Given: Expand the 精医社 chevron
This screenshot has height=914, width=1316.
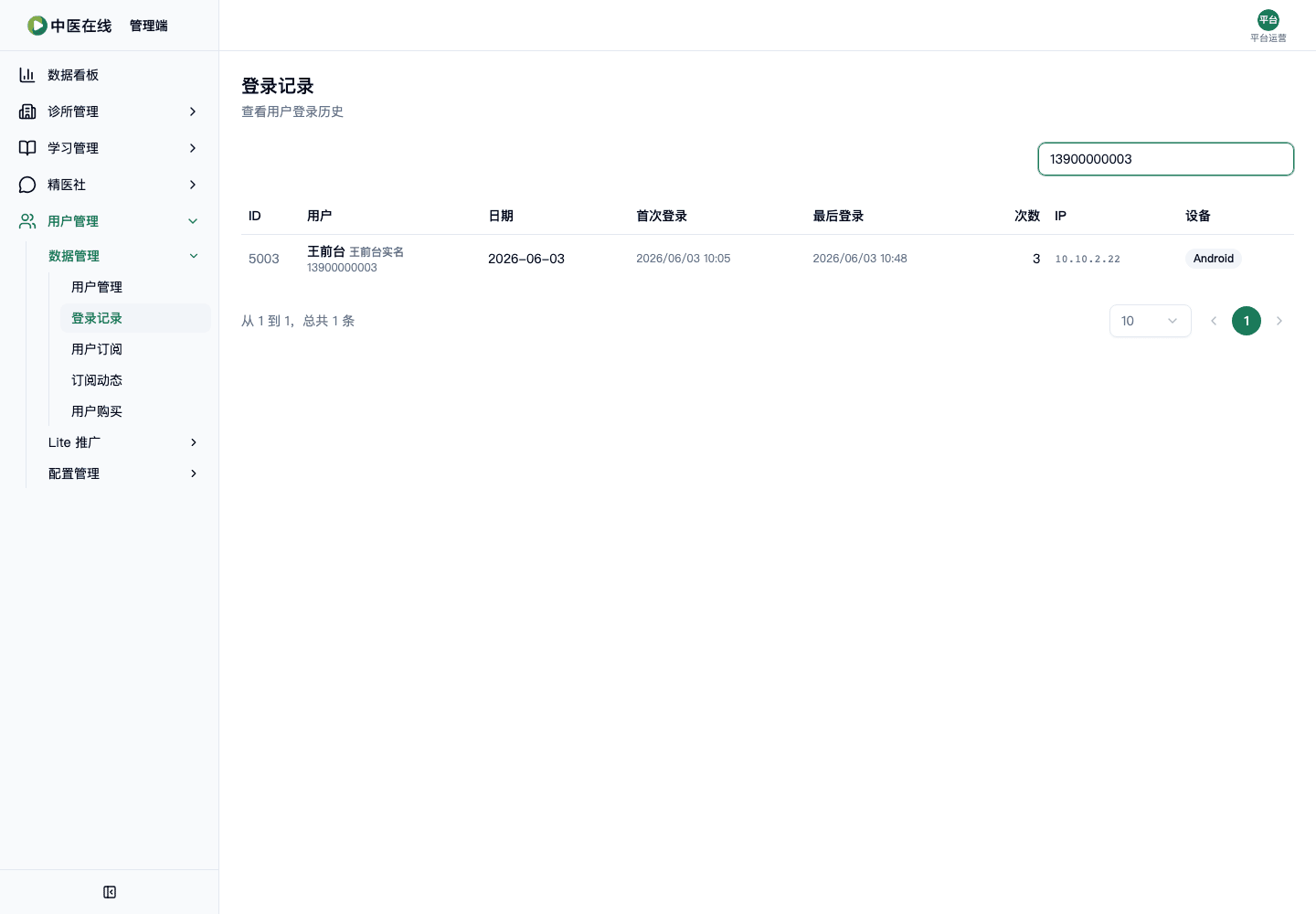Looking at the screenshot, I should click(193, 185).
